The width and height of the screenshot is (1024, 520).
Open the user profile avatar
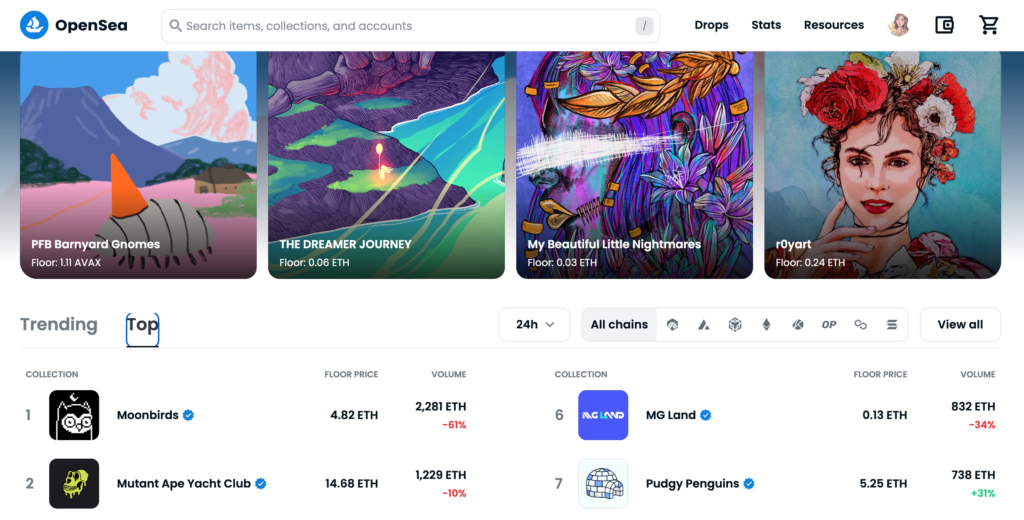pos(899,25)
